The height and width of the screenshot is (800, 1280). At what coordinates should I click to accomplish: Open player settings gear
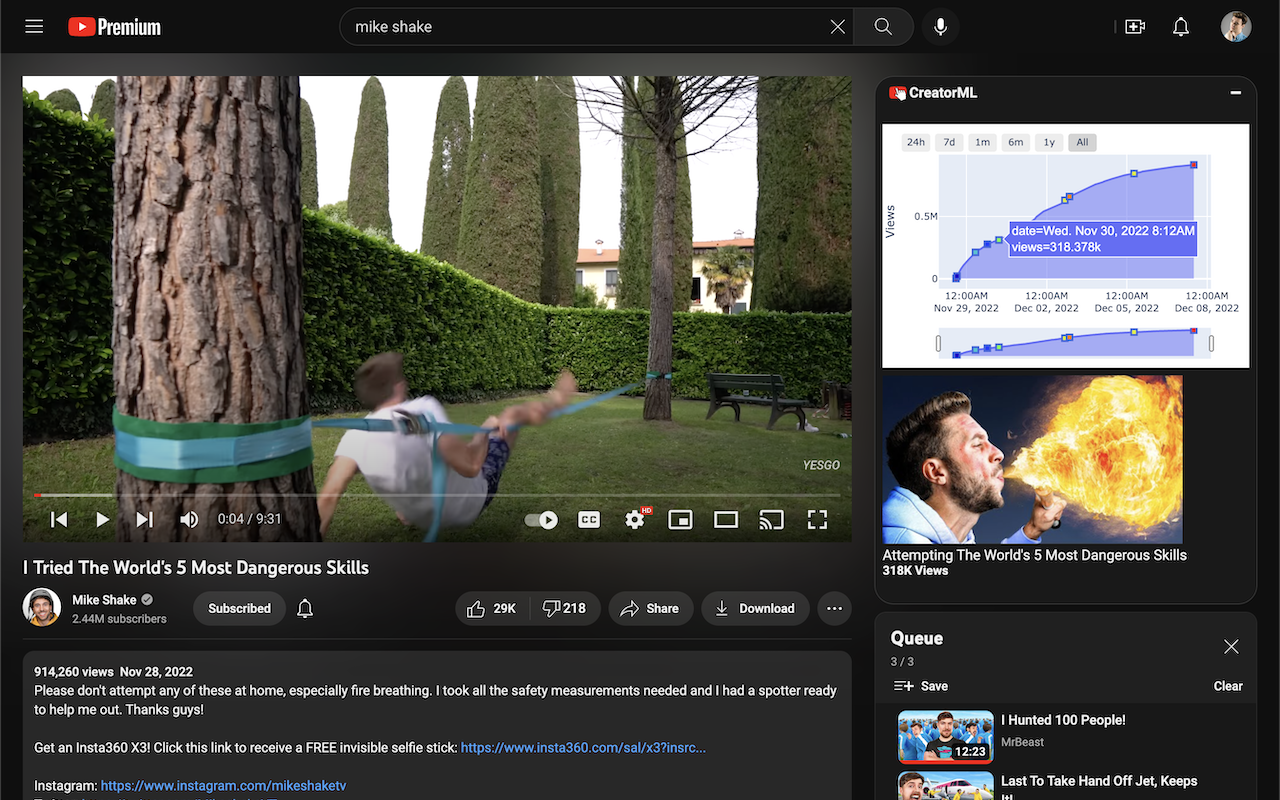pyautogui.click(x=635, y=520)
